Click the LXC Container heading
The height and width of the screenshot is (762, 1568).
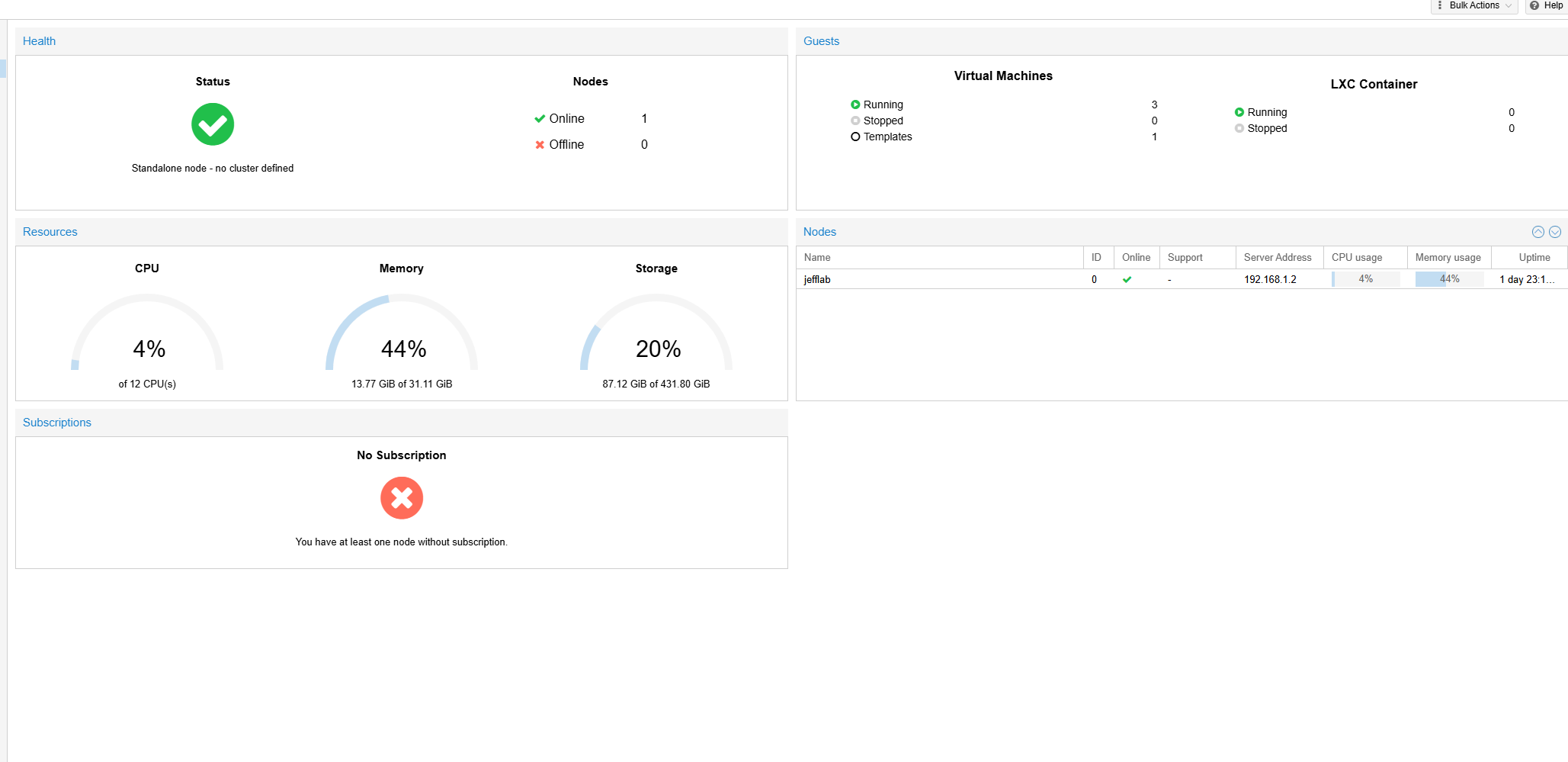(1374, 85)
